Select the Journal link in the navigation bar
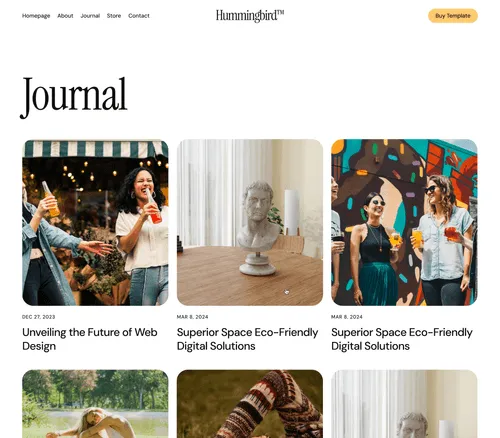The width and height of the screenshot is (500, 438). (x=90, y=16)
